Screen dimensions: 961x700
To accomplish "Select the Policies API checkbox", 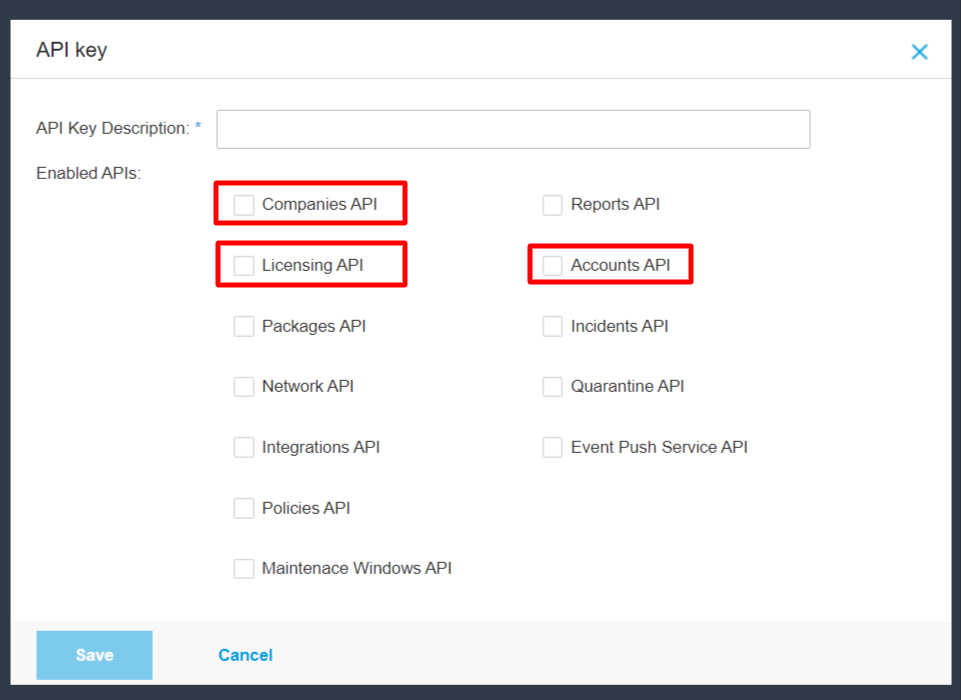I will [x=244, y=508].
